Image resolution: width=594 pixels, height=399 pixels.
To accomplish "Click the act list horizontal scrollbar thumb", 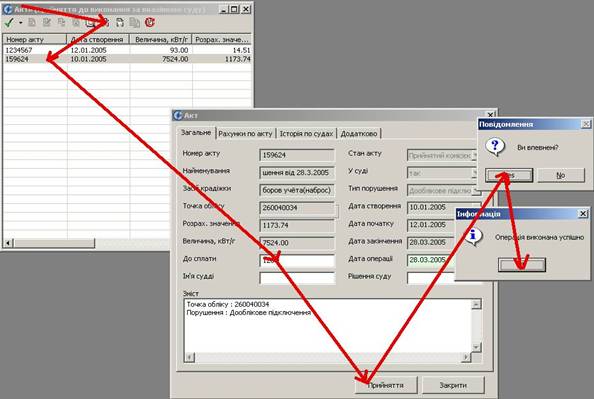I will pos(54,243).
